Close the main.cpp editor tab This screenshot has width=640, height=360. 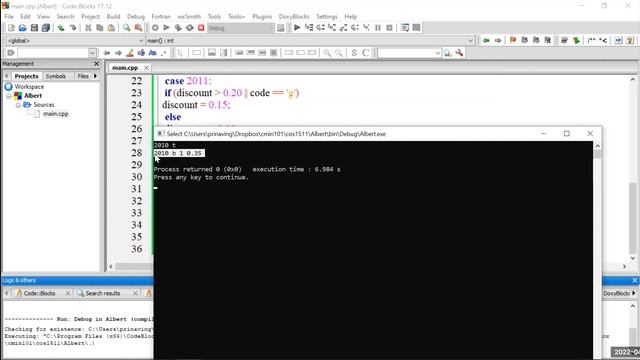pos(146,68)
